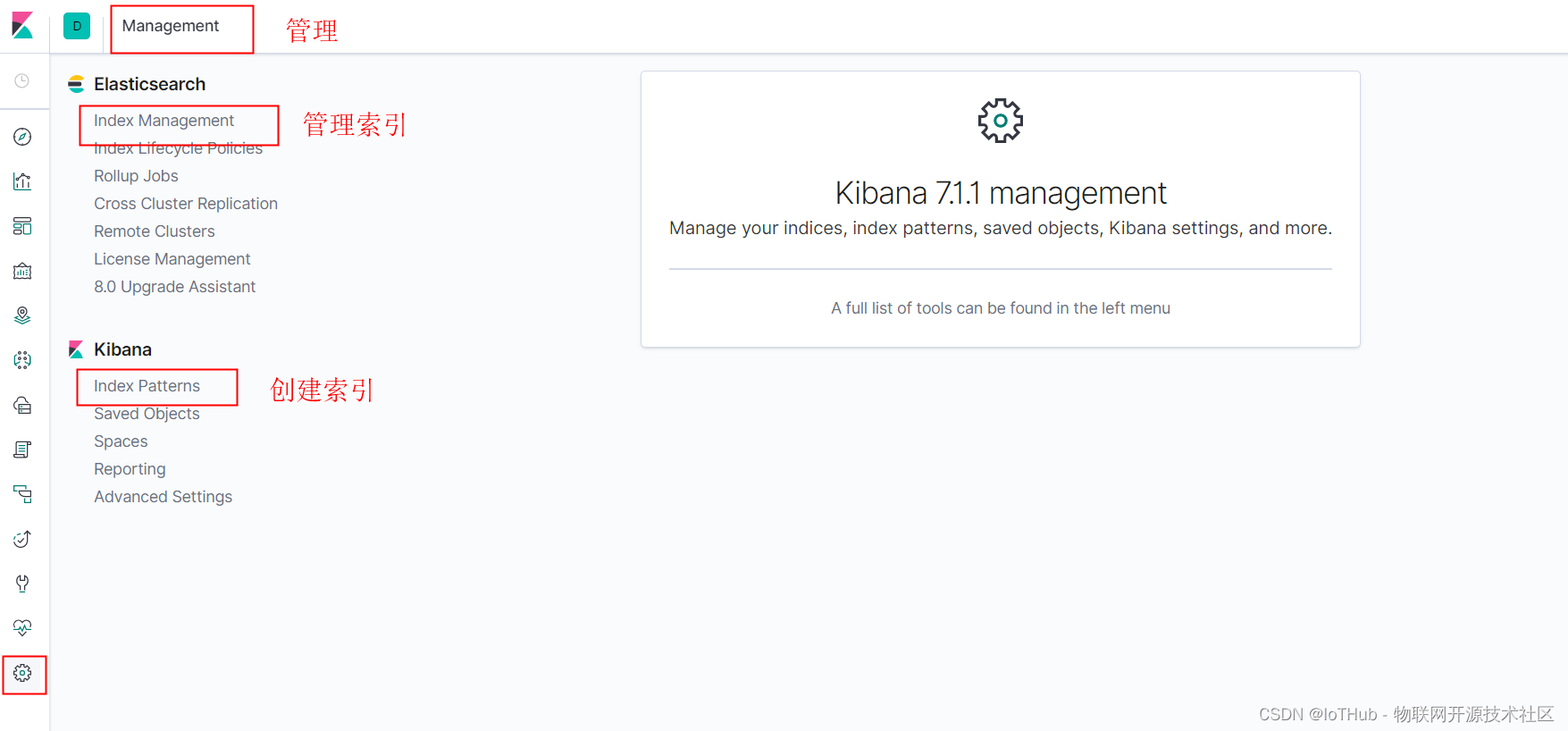Screen dimensions: 1568x731
Task: Open Maps from the sidebar
Action: [22, 315]
